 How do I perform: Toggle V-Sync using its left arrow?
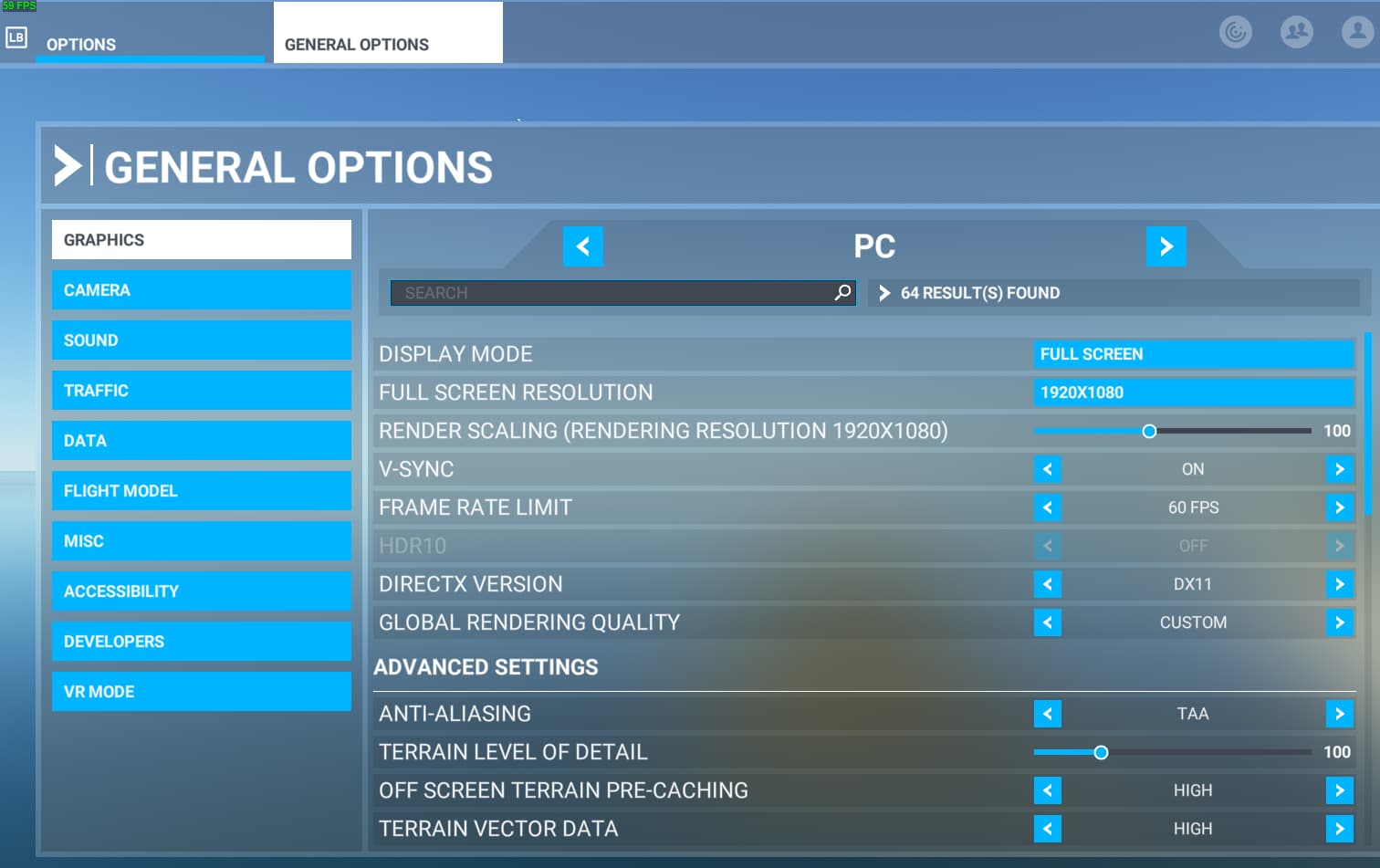1048,469
